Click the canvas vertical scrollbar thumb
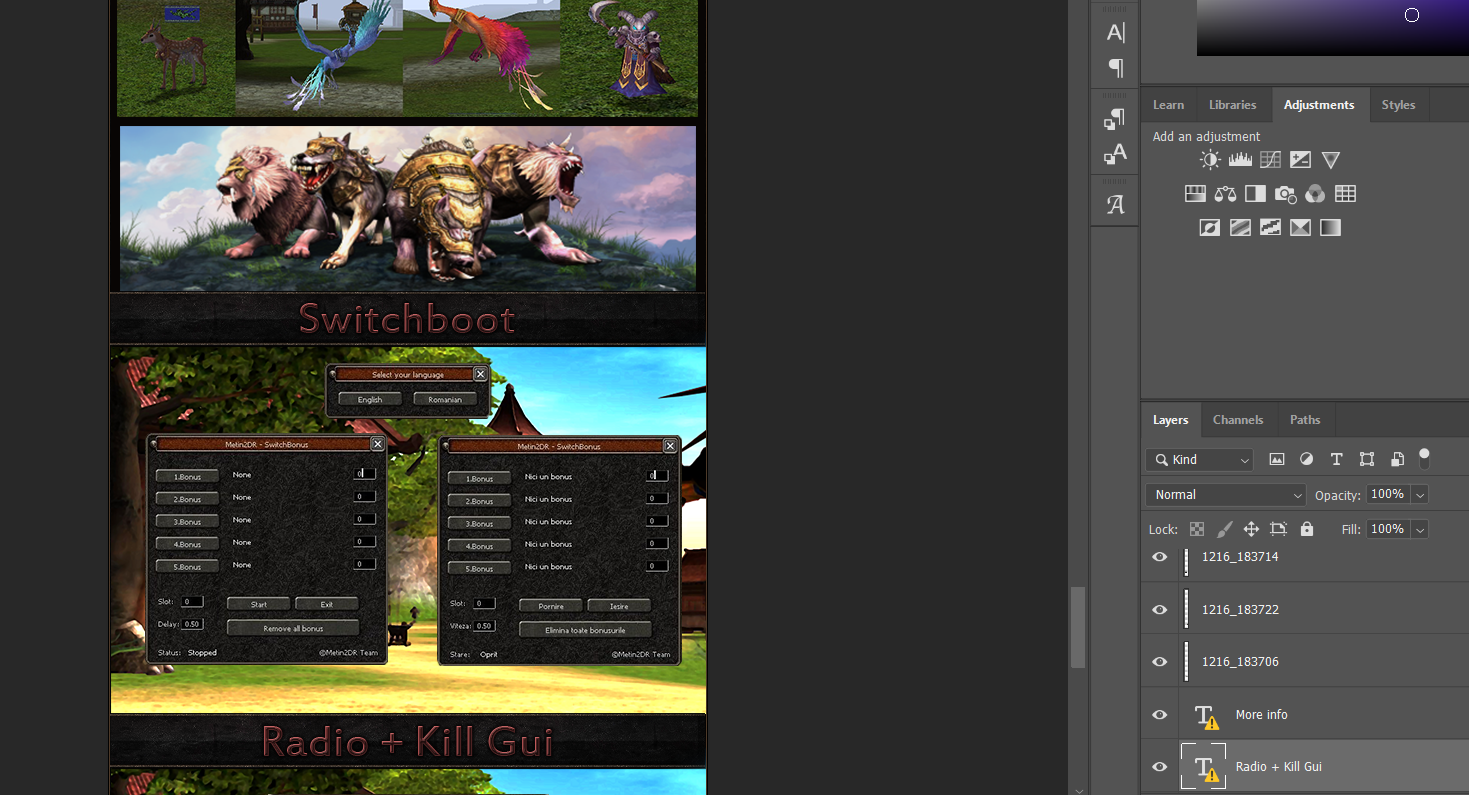This screenshot has height=795, width=1469. 1077,627
